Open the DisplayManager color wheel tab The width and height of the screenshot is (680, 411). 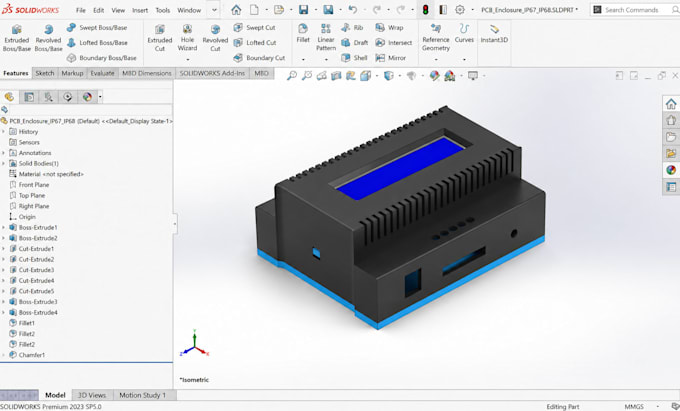tap(87, 97)
